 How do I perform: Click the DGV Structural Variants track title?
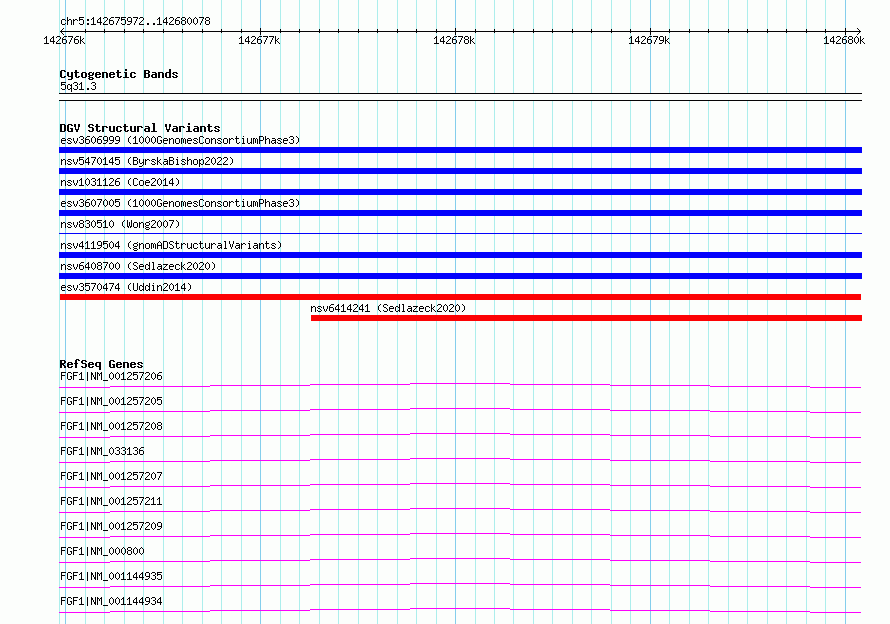(x=140, y=128)
